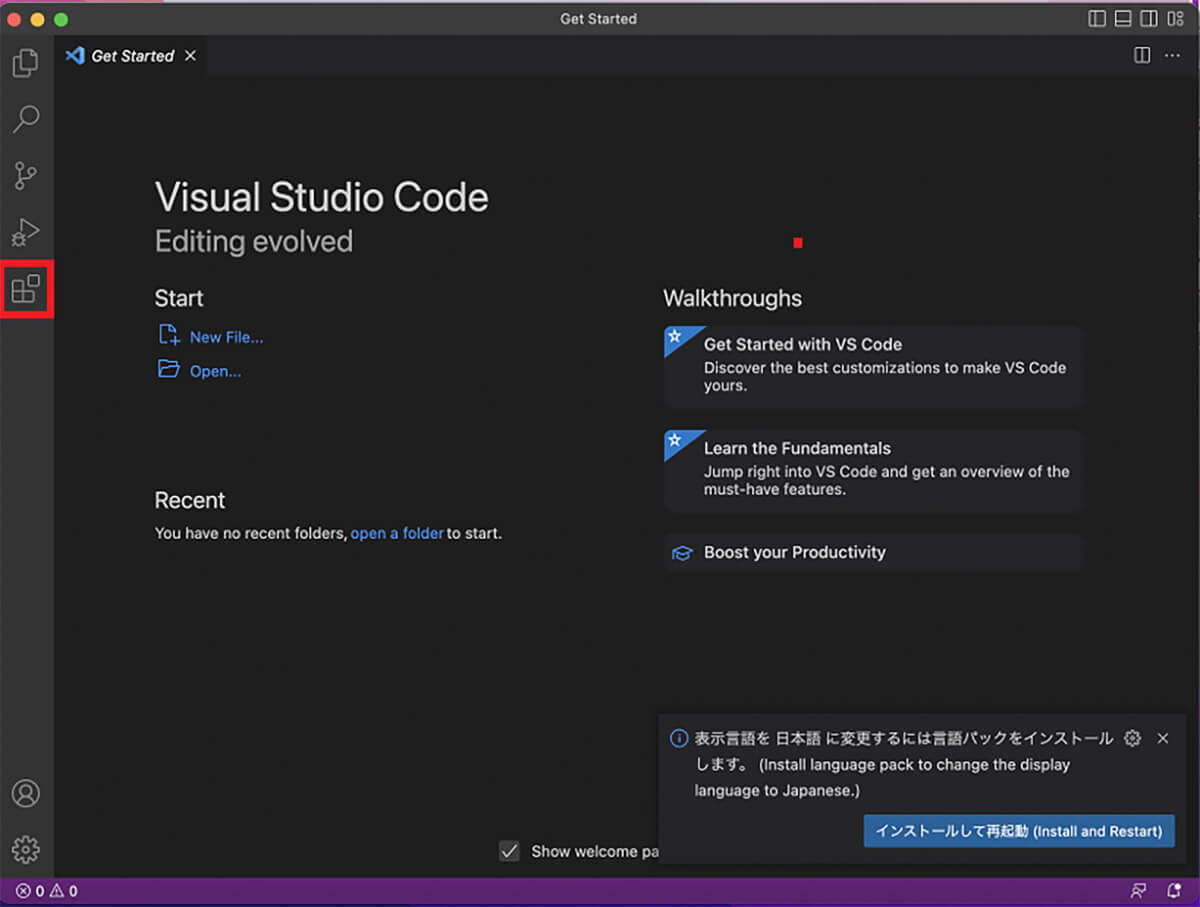
Task: Toggle the secondary sidebar from the title bar
Action: (x=1147, y=18)
